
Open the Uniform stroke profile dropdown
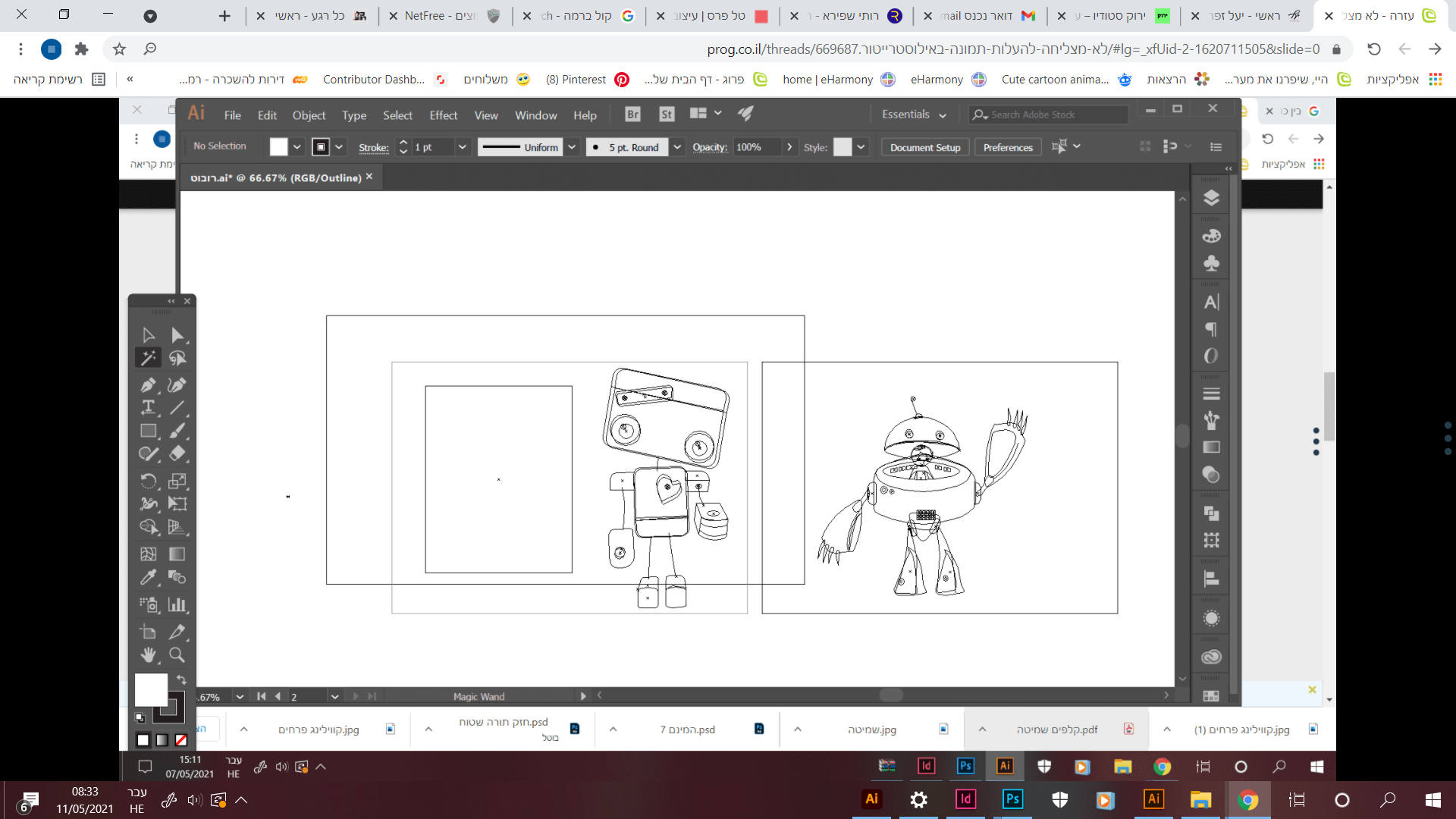coord(572,147)
